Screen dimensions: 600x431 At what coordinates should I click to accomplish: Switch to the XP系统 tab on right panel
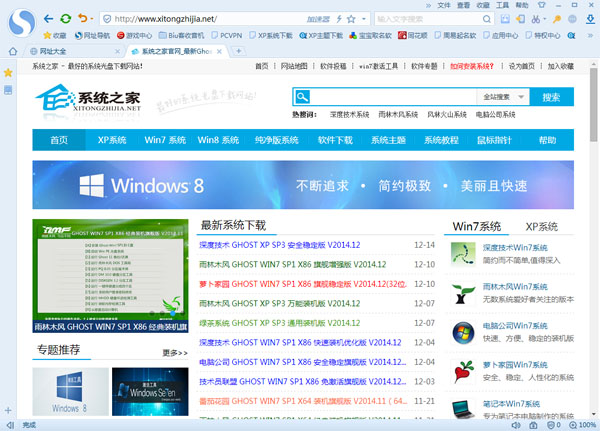coord(542,226)
